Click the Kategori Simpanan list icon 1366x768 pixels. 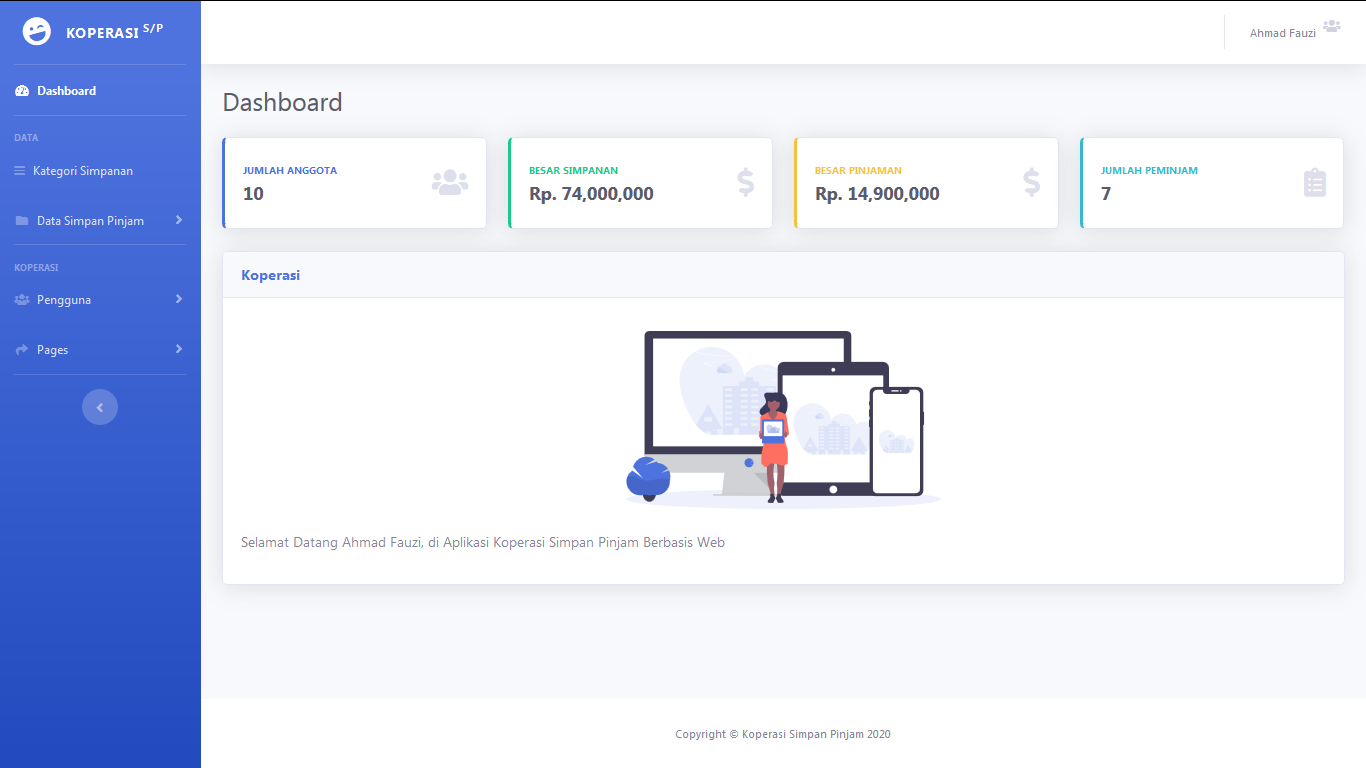(x=20, y=171)
